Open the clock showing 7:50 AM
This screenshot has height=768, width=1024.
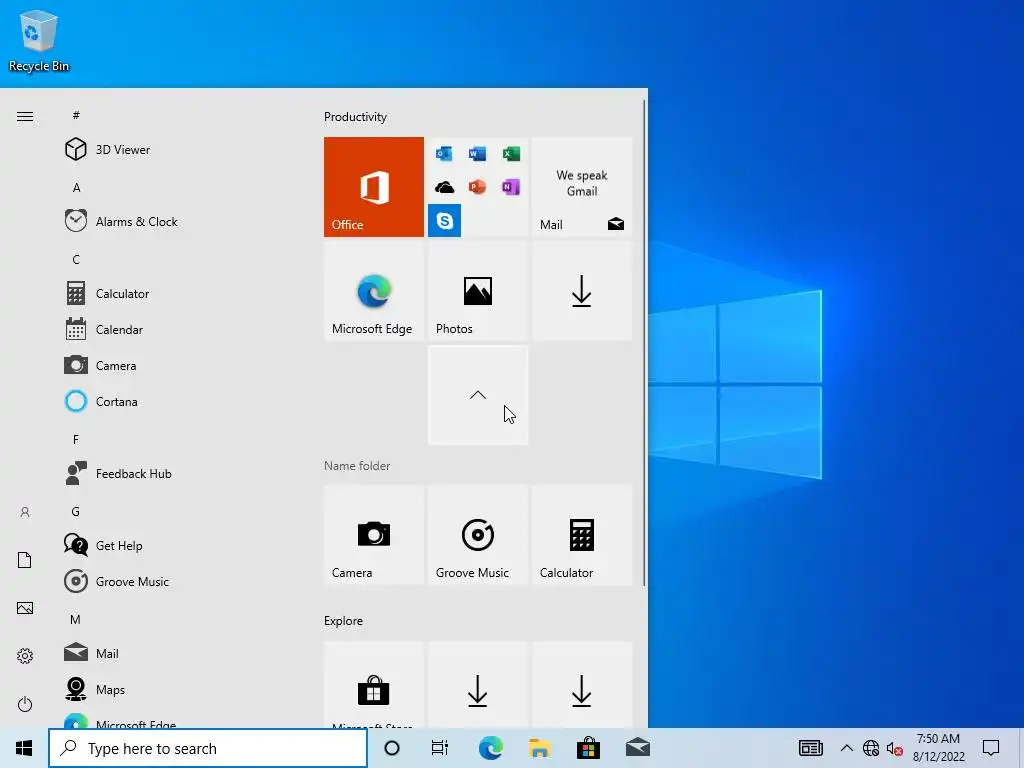(x=938, y=748)
